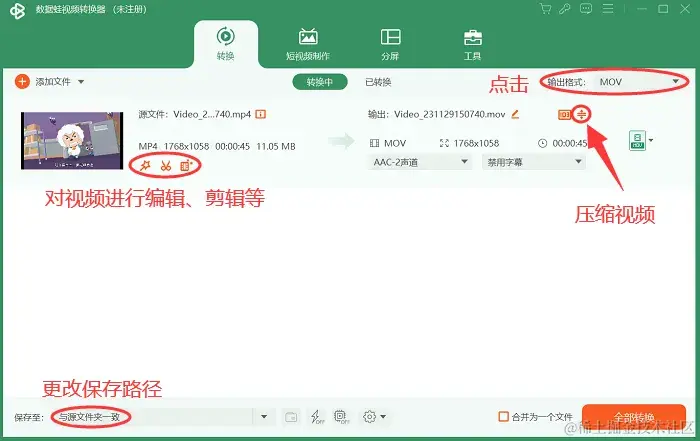This screenshot has width=700, height=441.
Task: Expand the add file dropdown arrow
Action: tap(81, 82)
